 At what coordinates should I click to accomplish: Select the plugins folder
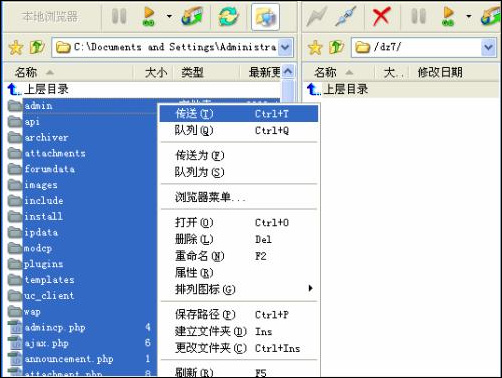point(43,264)
